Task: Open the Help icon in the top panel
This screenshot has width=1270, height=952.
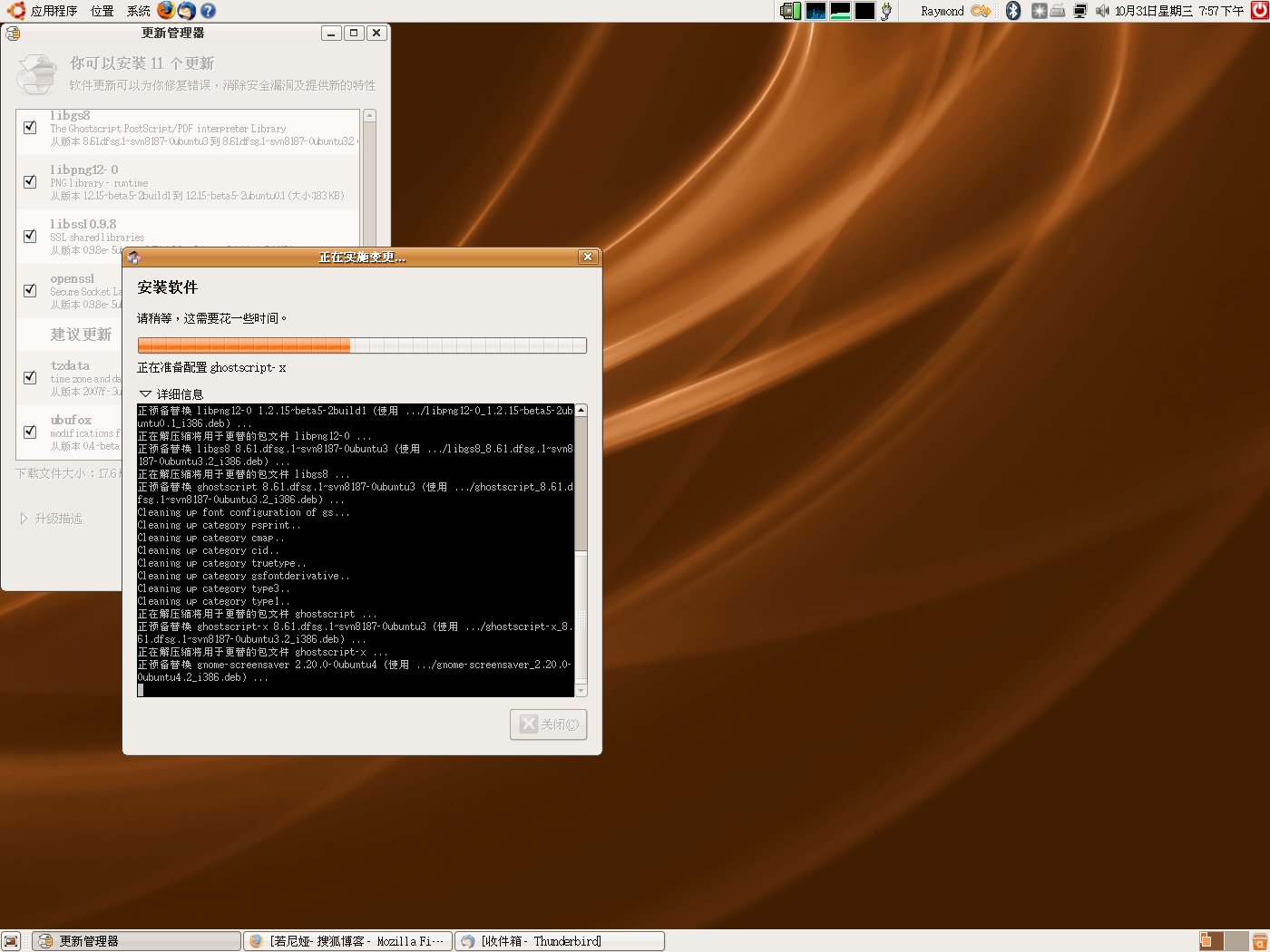Action: point(209,11)
